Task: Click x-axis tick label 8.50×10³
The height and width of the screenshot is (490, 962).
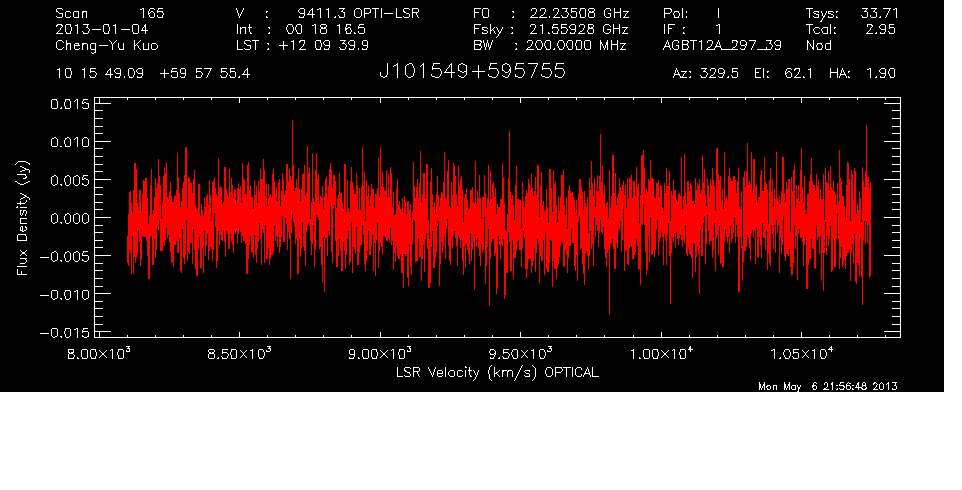Action: (x=239, y=354)
